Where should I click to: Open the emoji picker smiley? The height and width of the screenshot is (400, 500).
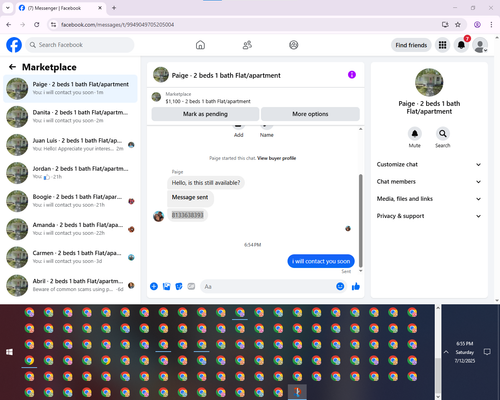point(340,286)
